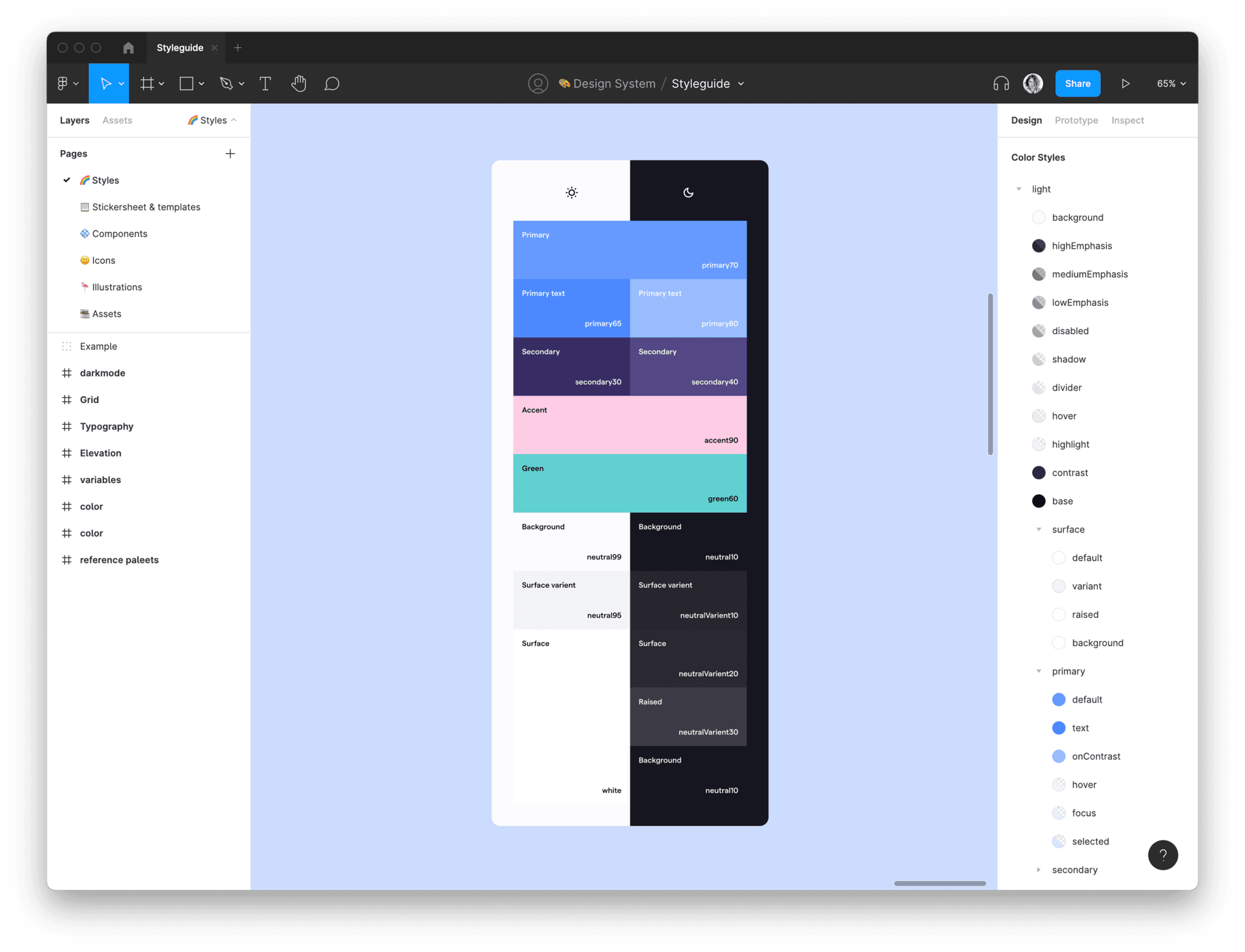Start presentation with the Present button
The image size is (1245, 952).
pyautogui.click(x=1125, y=83)
